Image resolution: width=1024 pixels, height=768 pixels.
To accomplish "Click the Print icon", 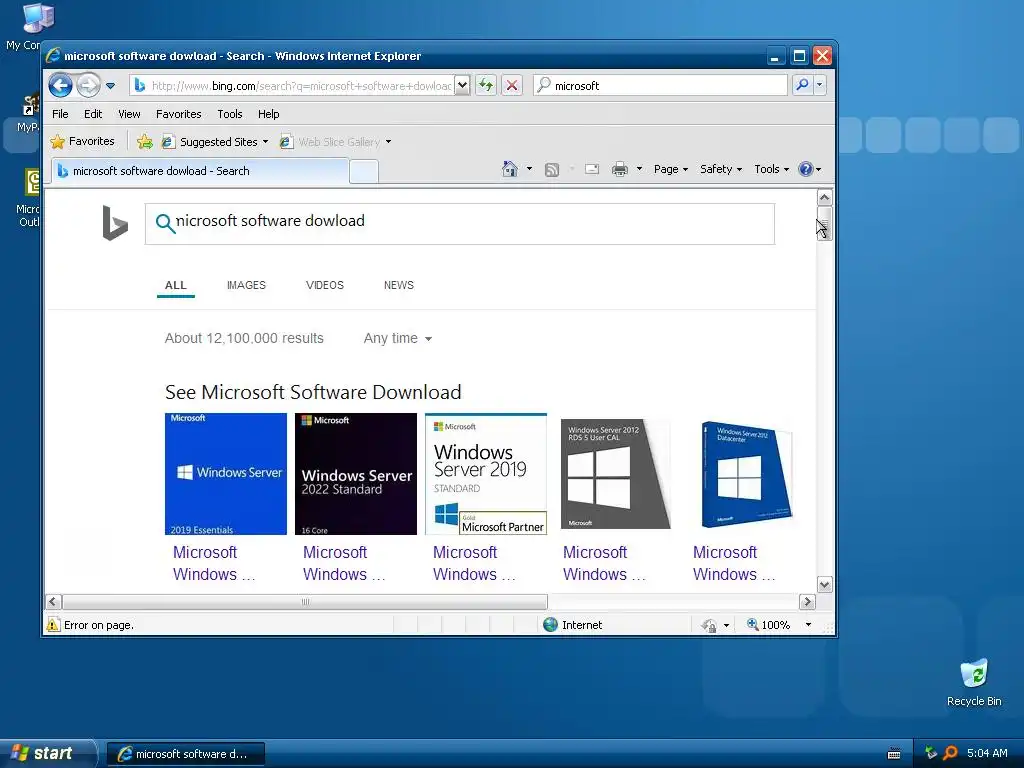I will click(x=620, y=170).
